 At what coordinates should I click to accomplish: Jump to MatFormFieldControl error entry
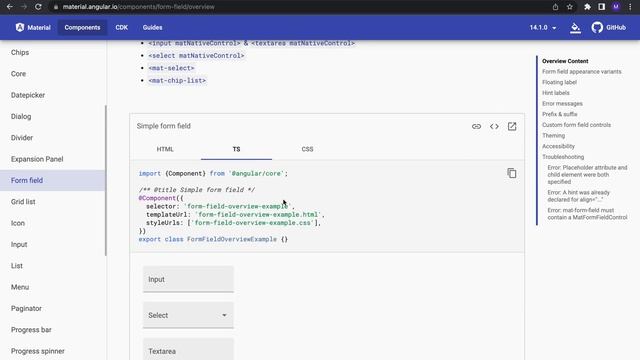[587, 214]
